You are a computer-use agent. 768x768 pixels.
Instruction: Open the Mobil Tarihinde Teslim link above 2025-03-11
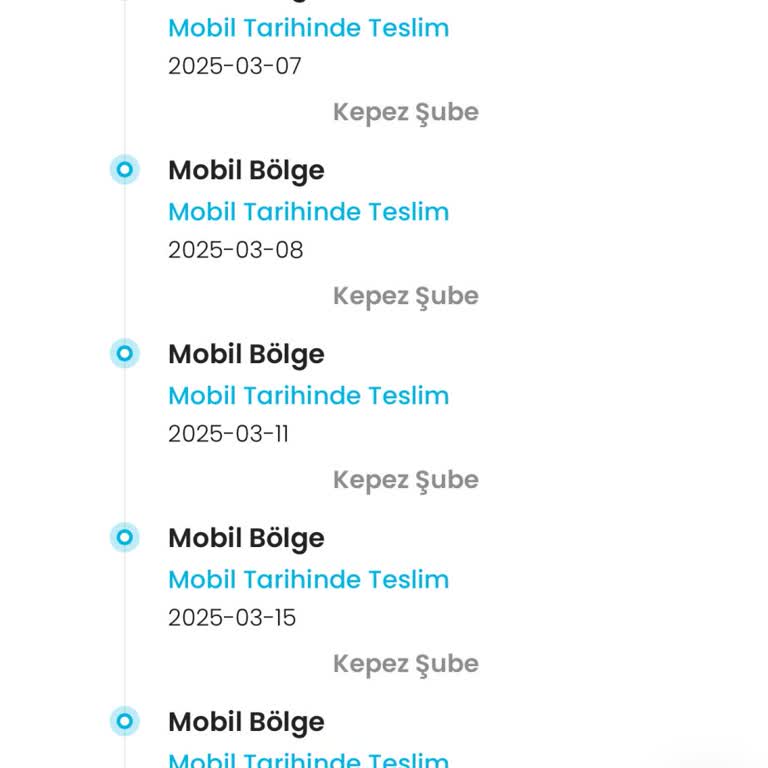tap(308, 396)
